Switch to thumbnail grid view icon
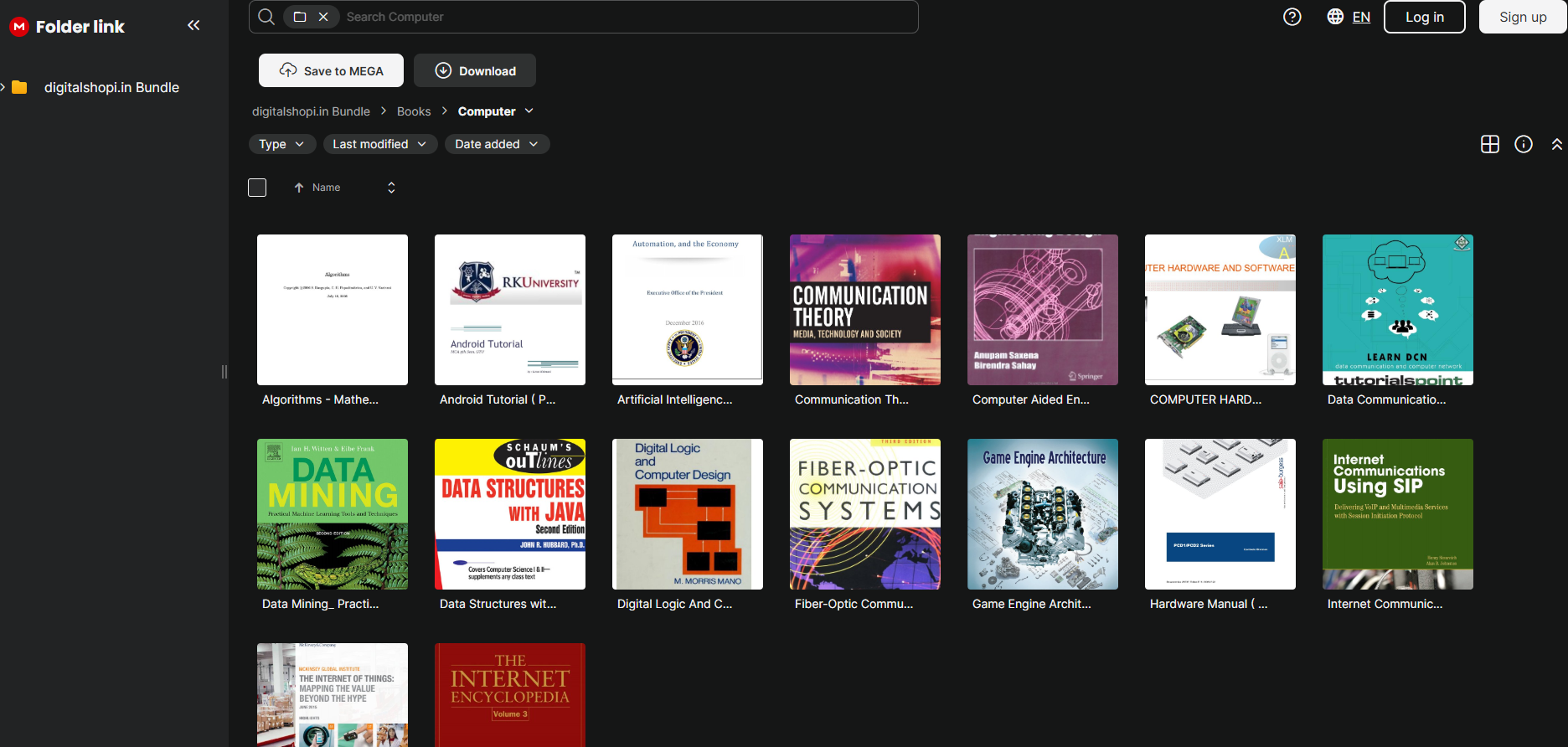The image size is (1568, 747). [1490, 144]
